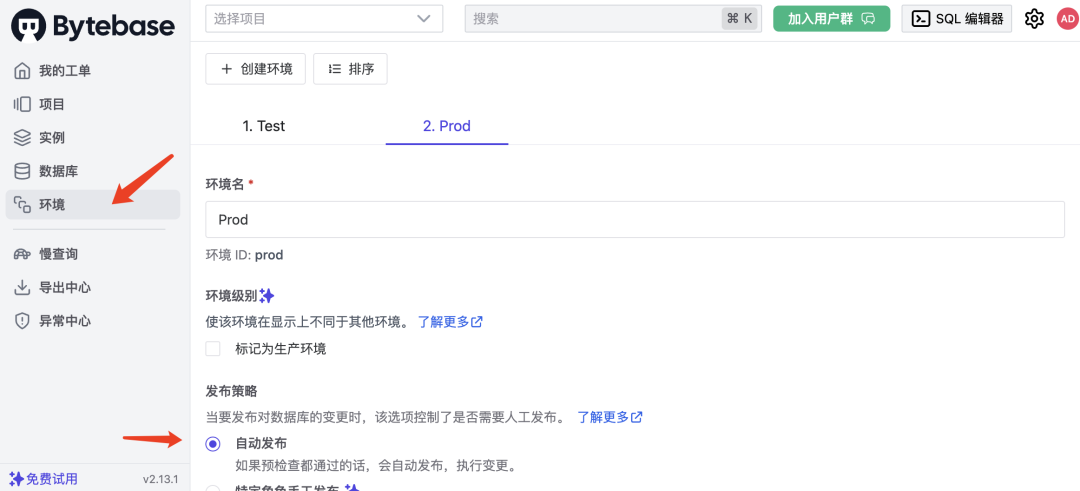Open the SQL 编辑器
Screen dimensions: 1080x491
tap(957, 19)
